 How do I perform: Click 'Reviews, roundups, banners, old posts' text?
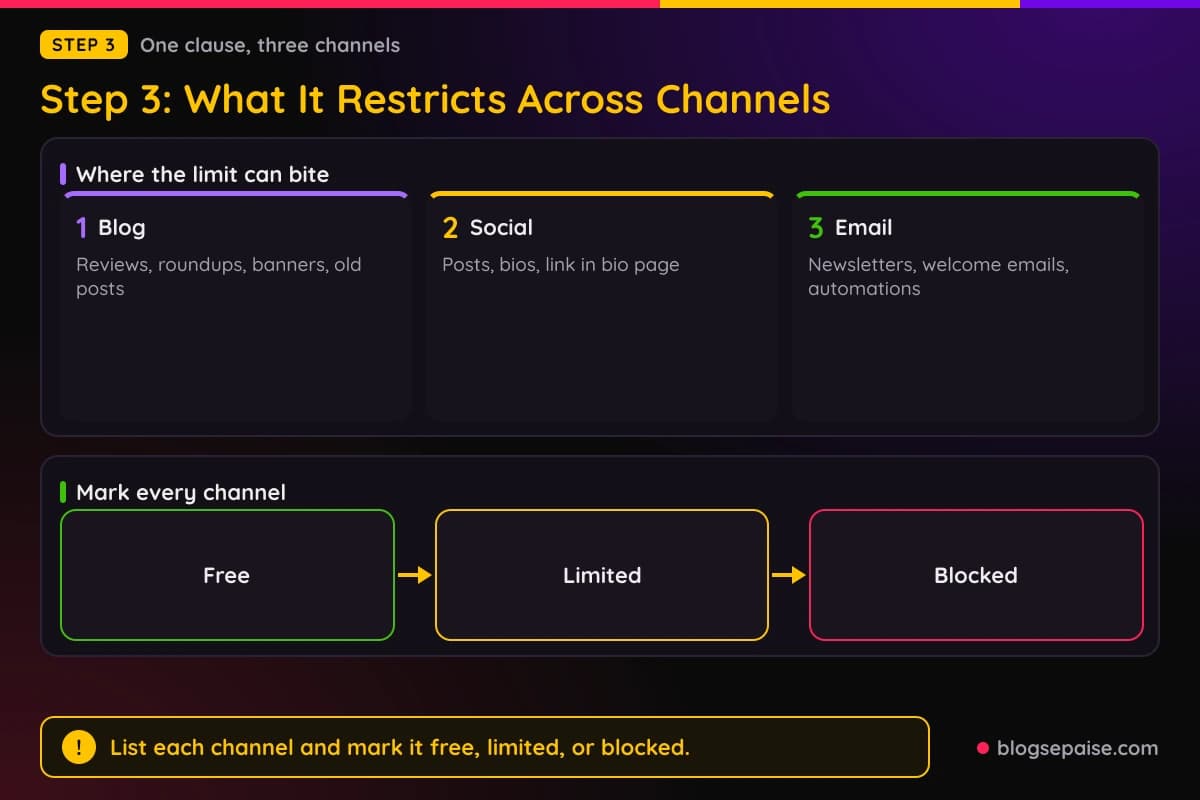(219, 277)
